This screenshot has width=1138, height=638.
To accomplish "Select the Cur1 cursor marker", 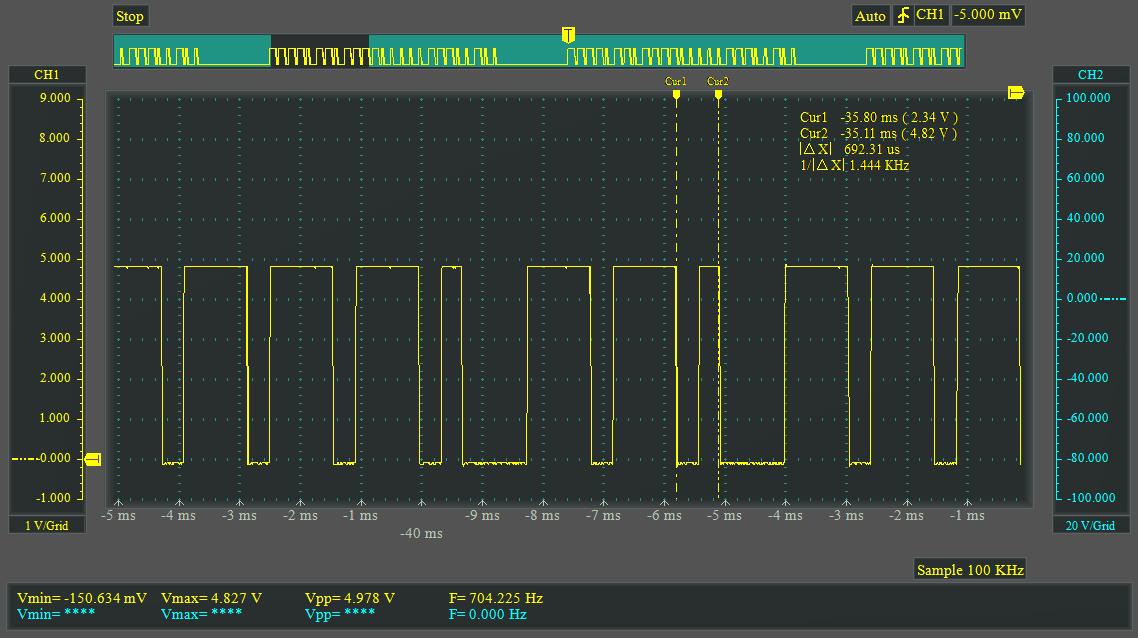I will coord(676,89).
